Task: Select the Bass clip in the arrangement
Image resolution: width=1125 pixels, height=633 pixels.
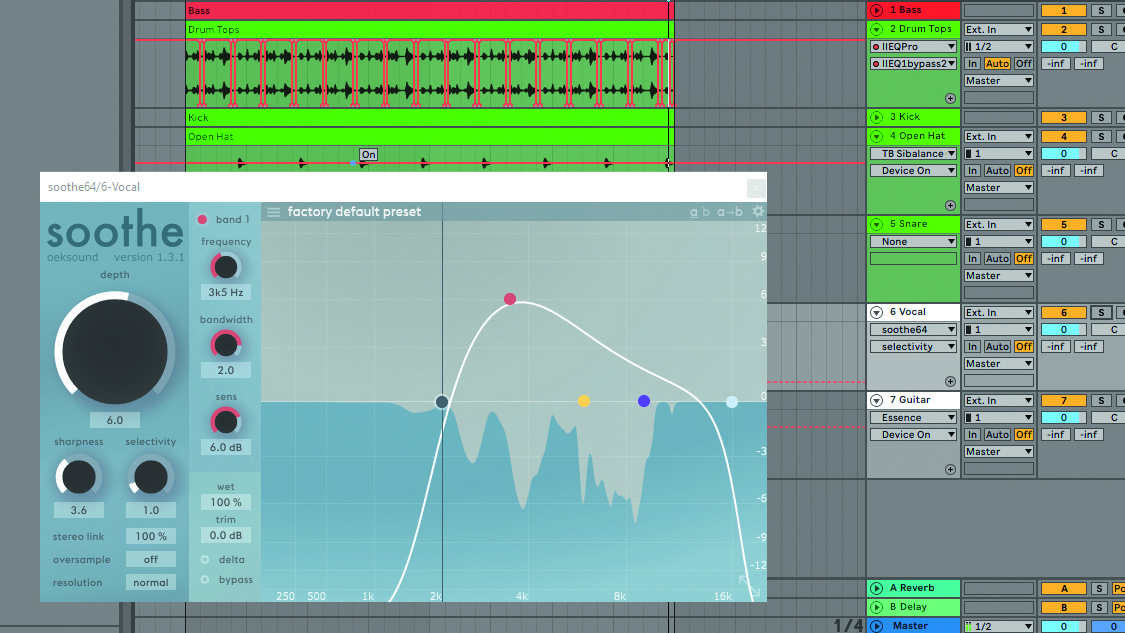Action: pyautogui.click(x=428, y=10)
